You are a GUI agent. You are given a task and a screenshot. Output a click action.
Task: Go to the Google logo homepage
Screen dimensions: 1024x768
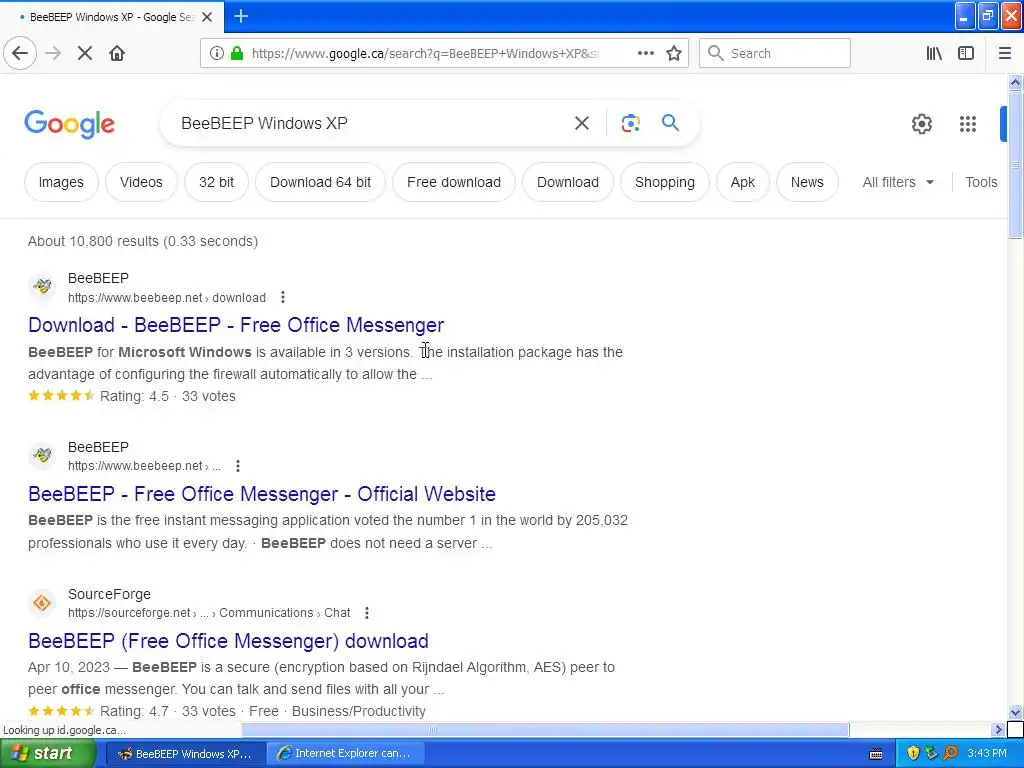[70, 124]
